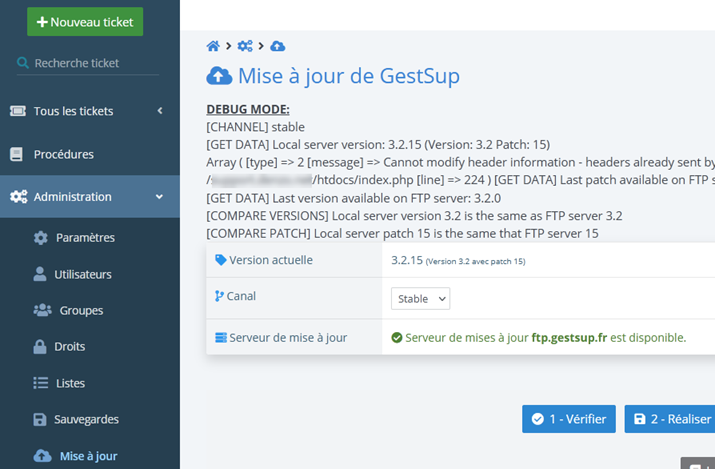
Task: Click the Local server version debug line
Action: click(378, 144)
